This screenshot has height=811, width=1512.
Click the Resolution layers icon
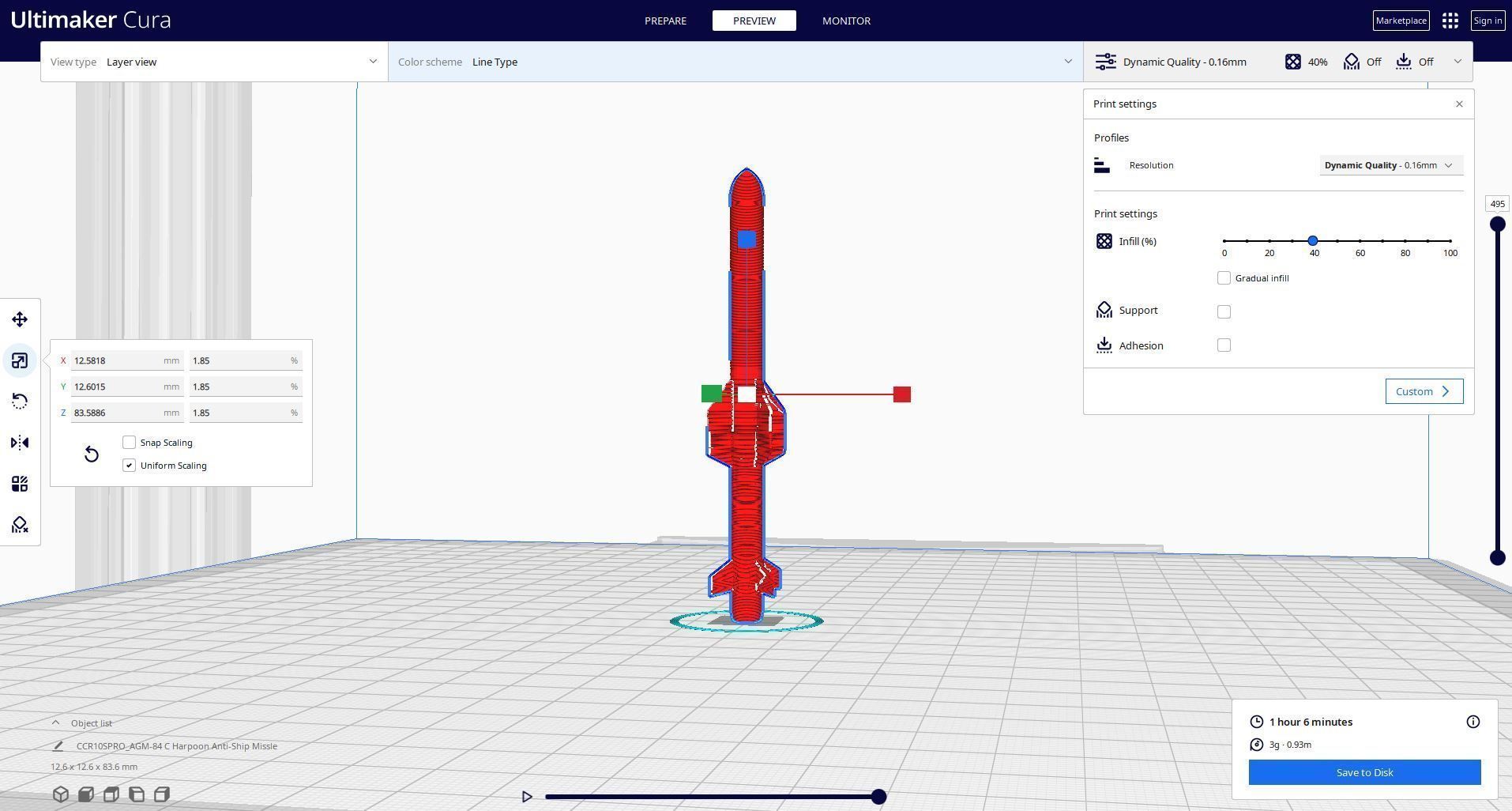coord(1102,165)
